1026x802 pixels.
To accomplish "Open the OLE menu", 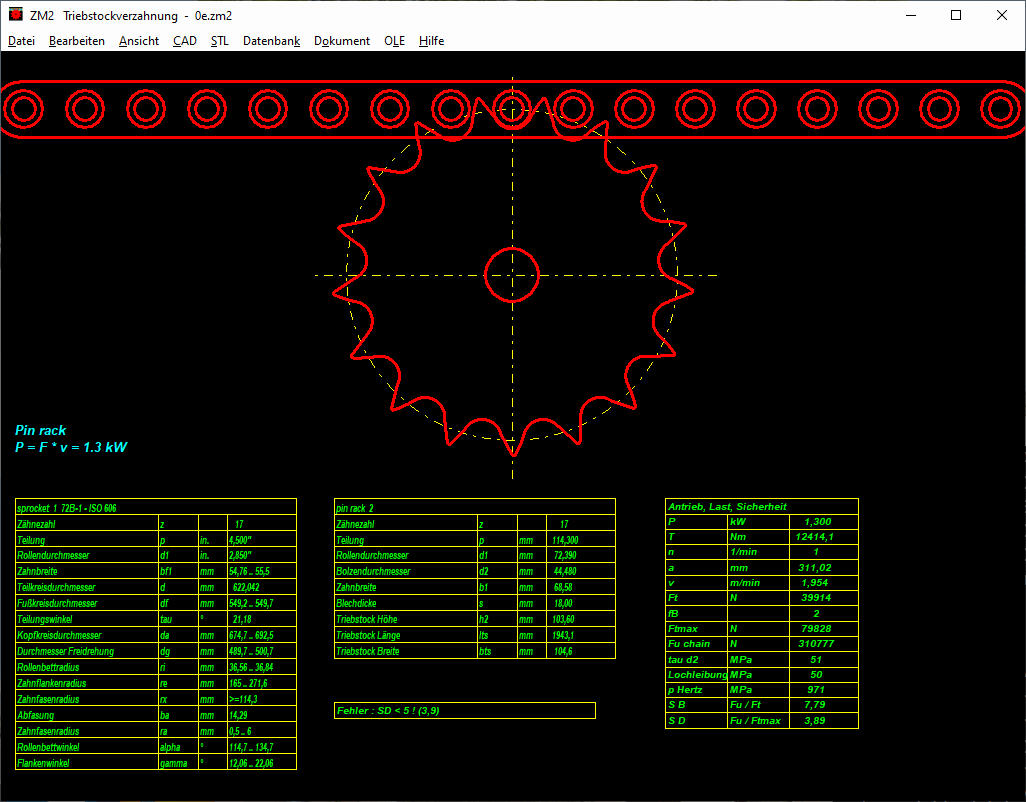I will coord(394,41).
